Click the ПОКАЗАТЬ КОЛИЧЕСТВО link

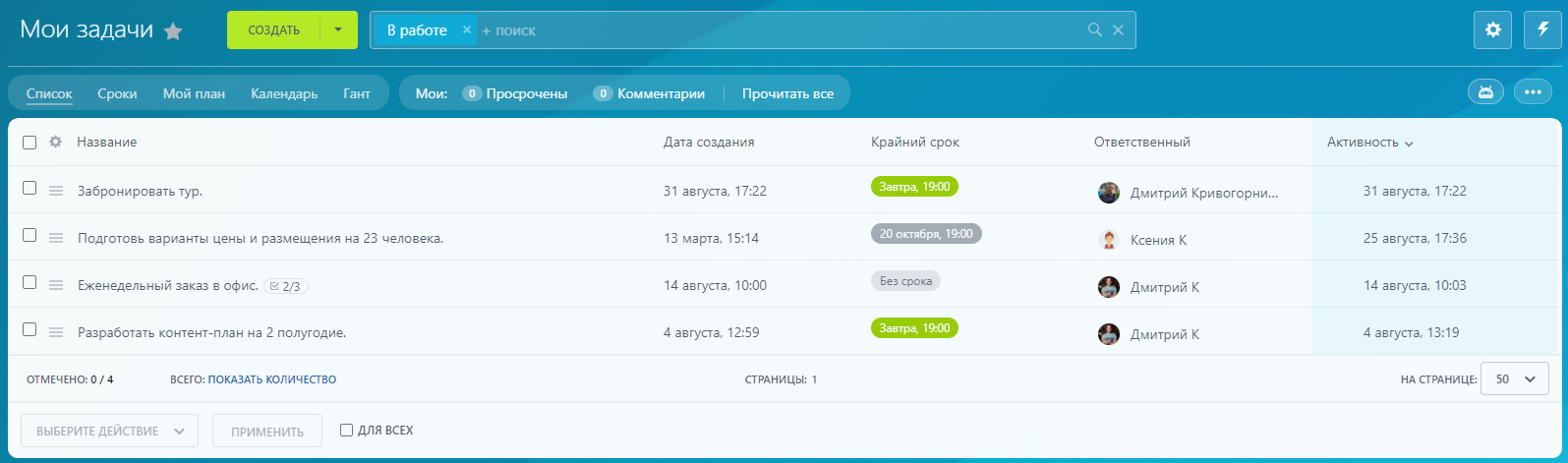tap(272, 379)
